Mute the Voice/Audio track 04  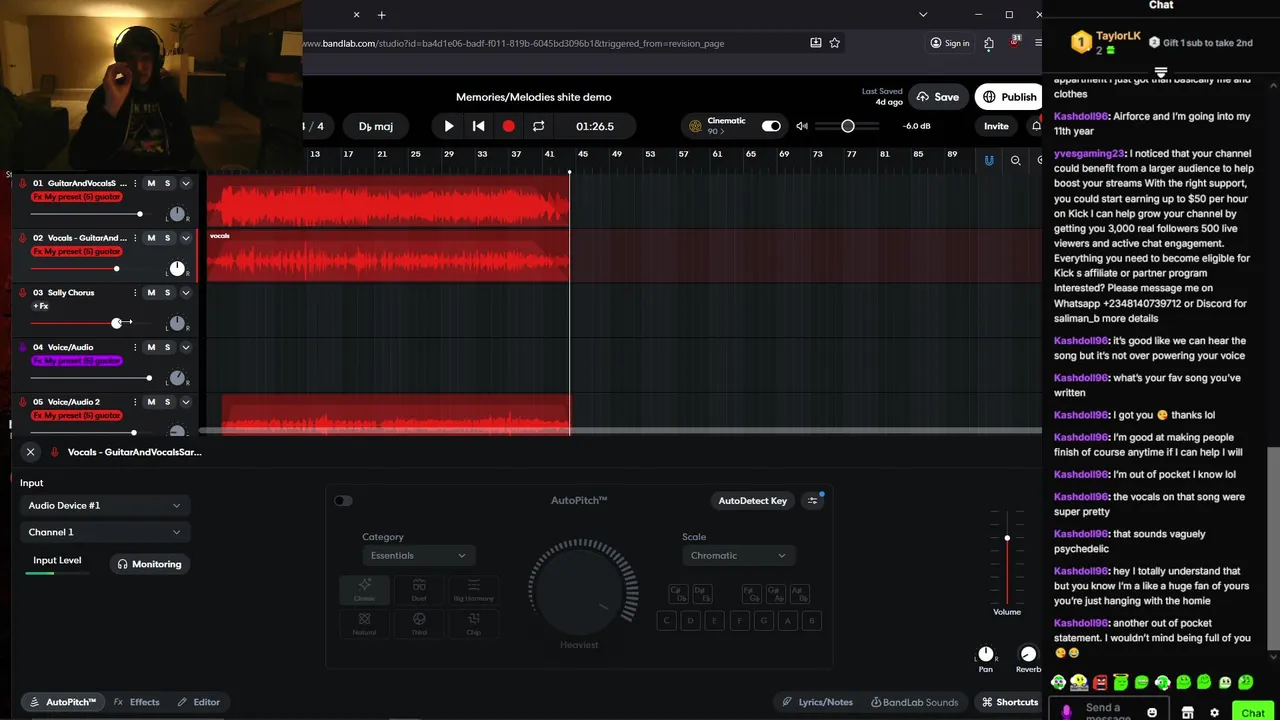pyautogui.click(x=151, y=347)
